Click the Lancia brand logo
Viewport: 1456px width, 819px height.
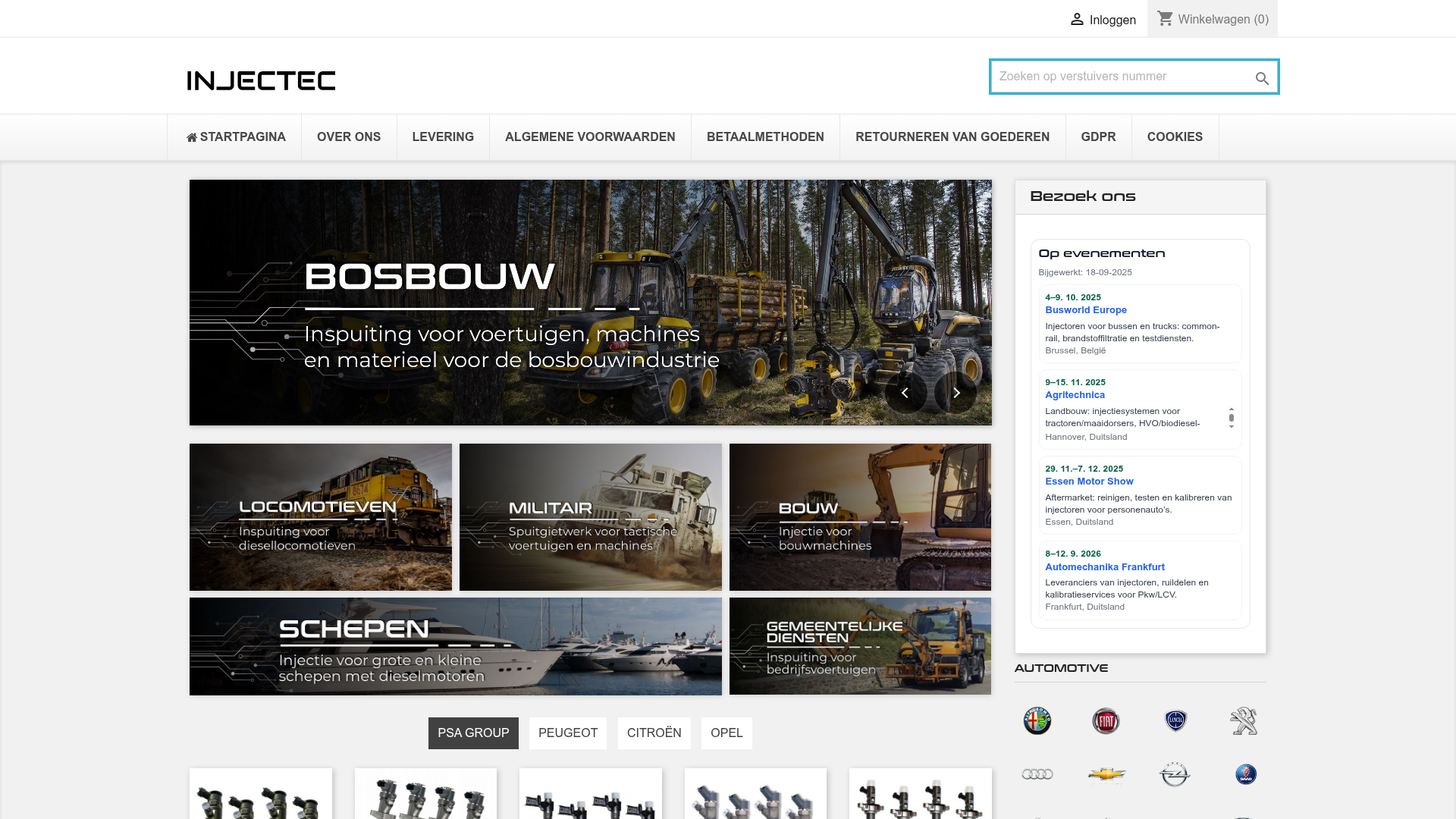click(x=1175, y=720)
